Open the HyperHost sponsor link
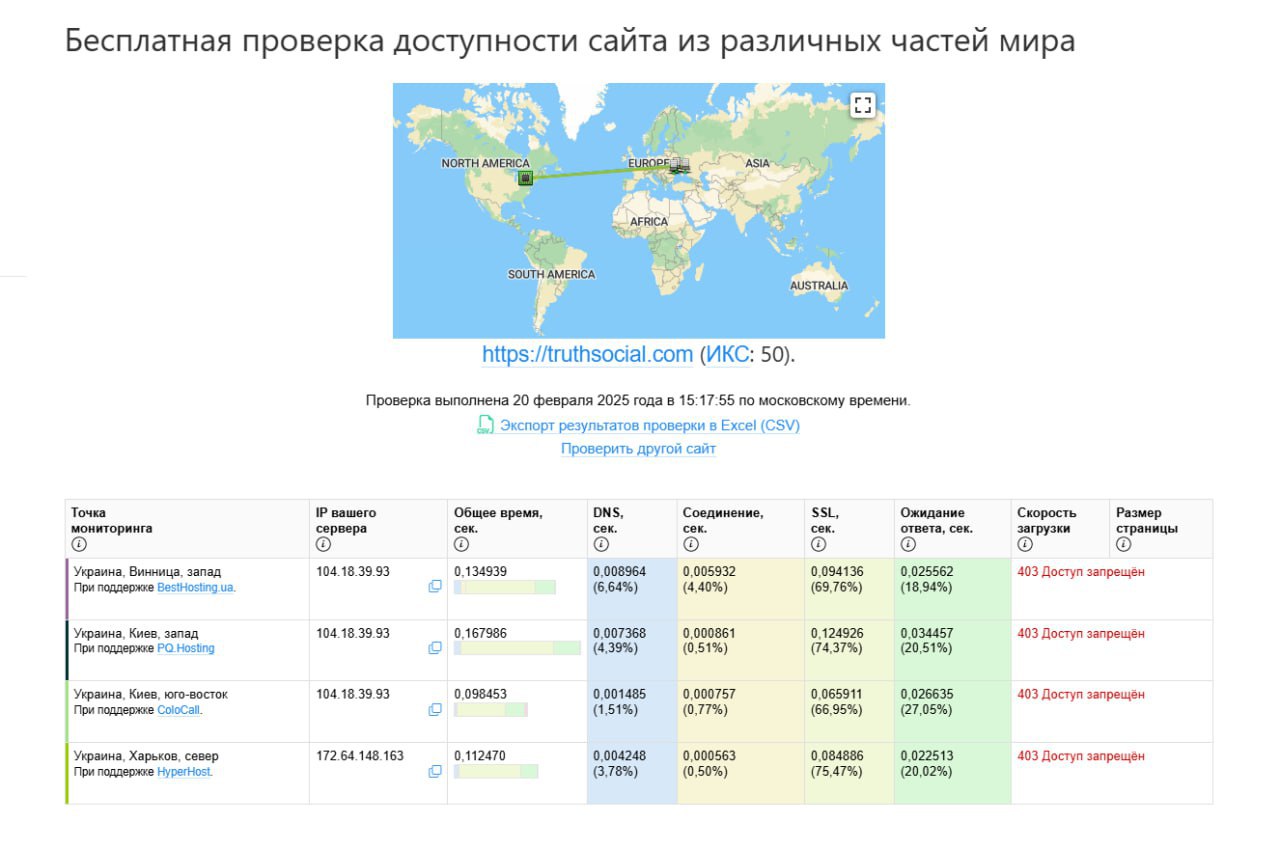Image resolution: width=1280 pixels, height=850 pixels. click(x=184, y=771)
